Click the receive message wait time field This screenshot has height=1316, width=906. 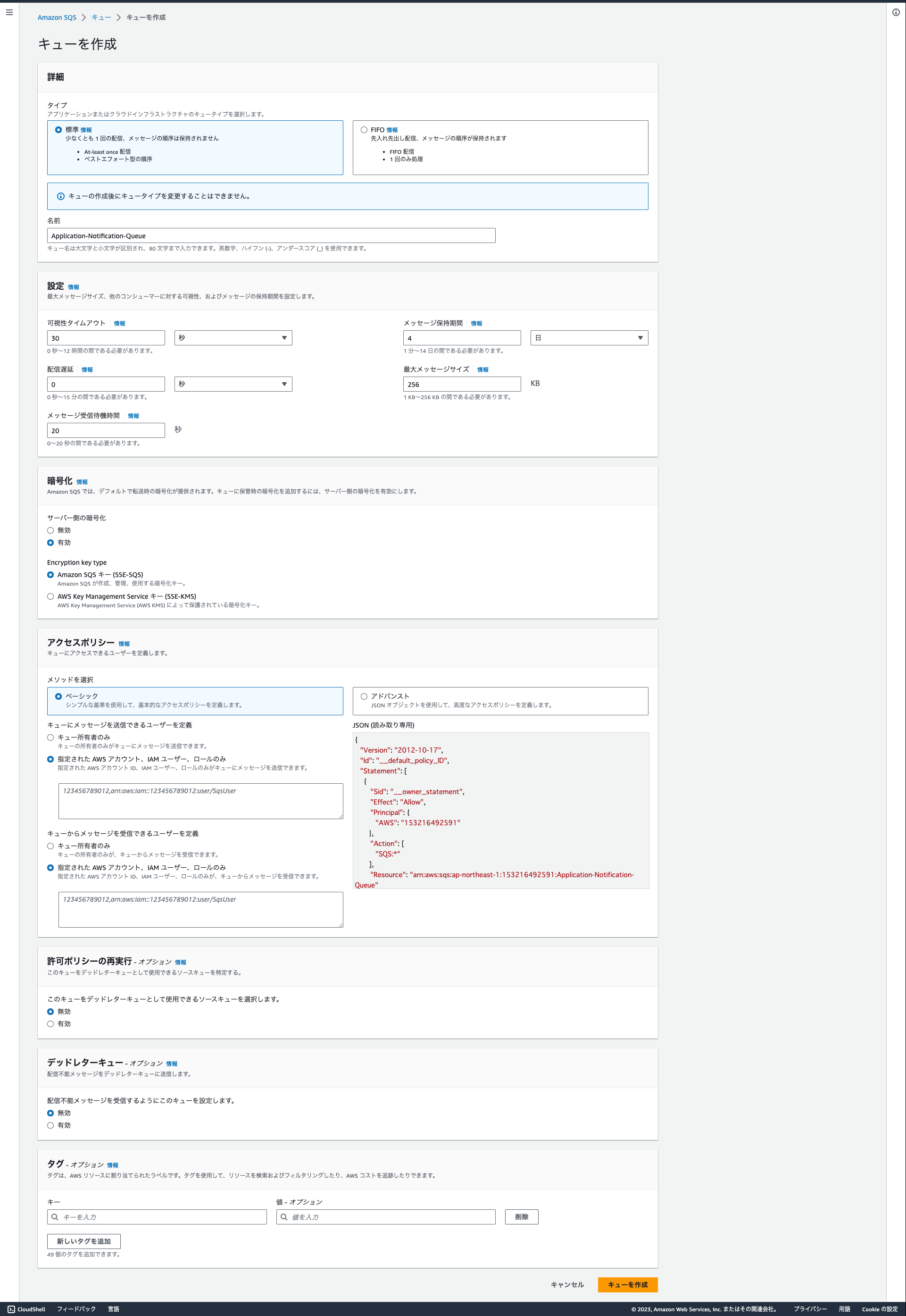click(106, 430)
